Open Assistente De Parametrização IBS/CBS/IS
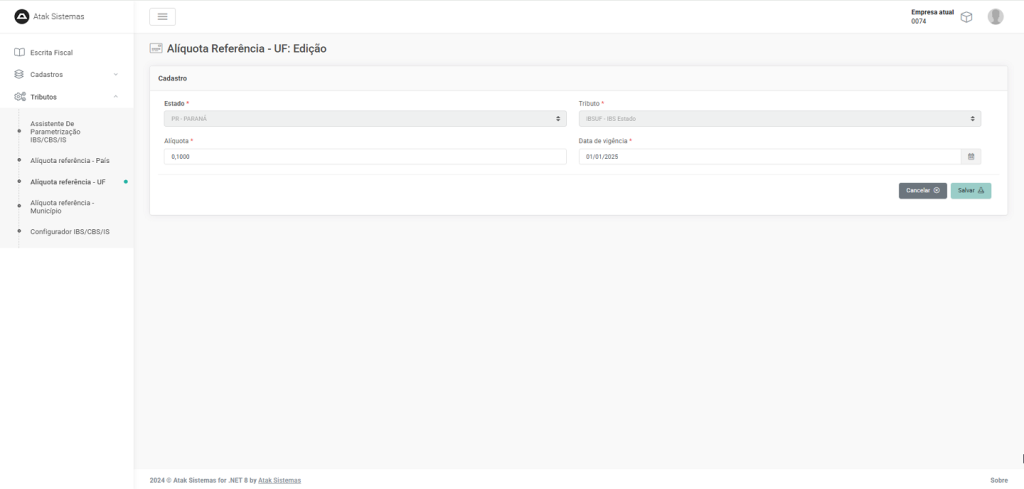The width and height of the screenshot is (1024, 489). (x=56, y=131)
